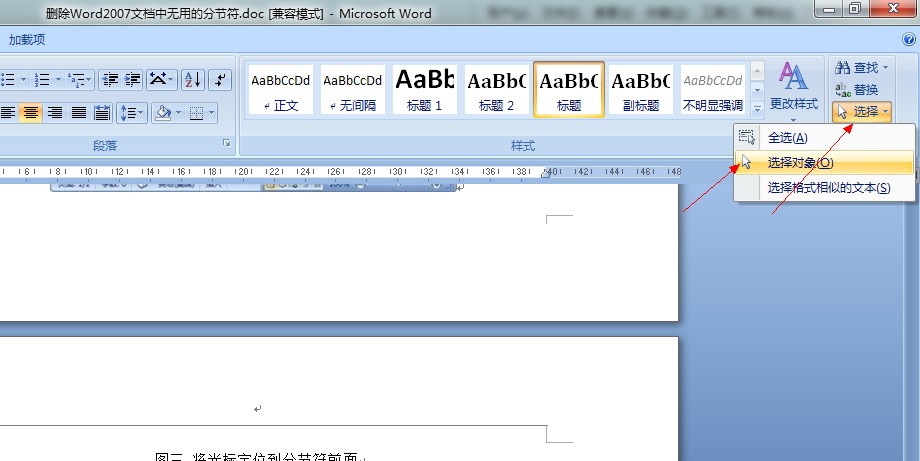
Task: Open the numbering style dropdown arrow
Action: tap(58, 79)
